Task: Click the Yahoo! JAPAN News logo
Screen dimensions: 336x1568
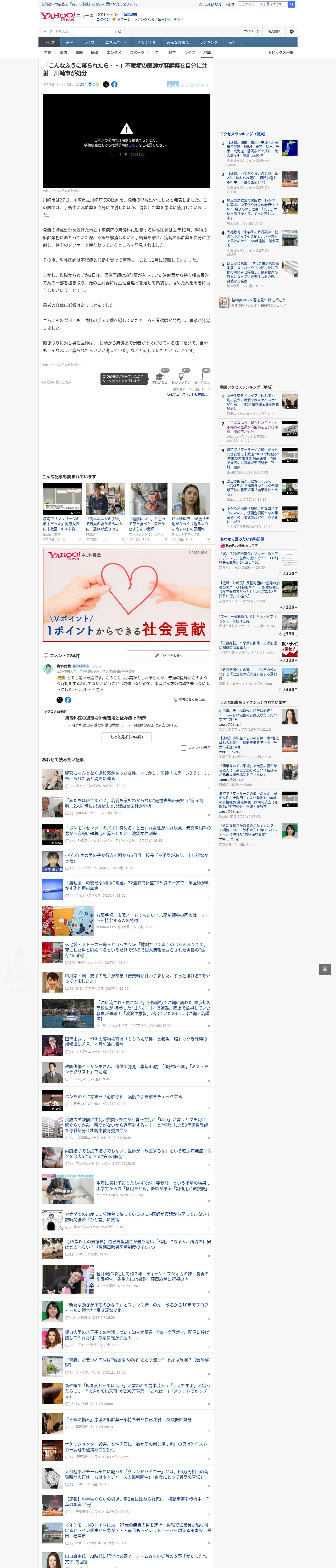Action: click(66, 16)
